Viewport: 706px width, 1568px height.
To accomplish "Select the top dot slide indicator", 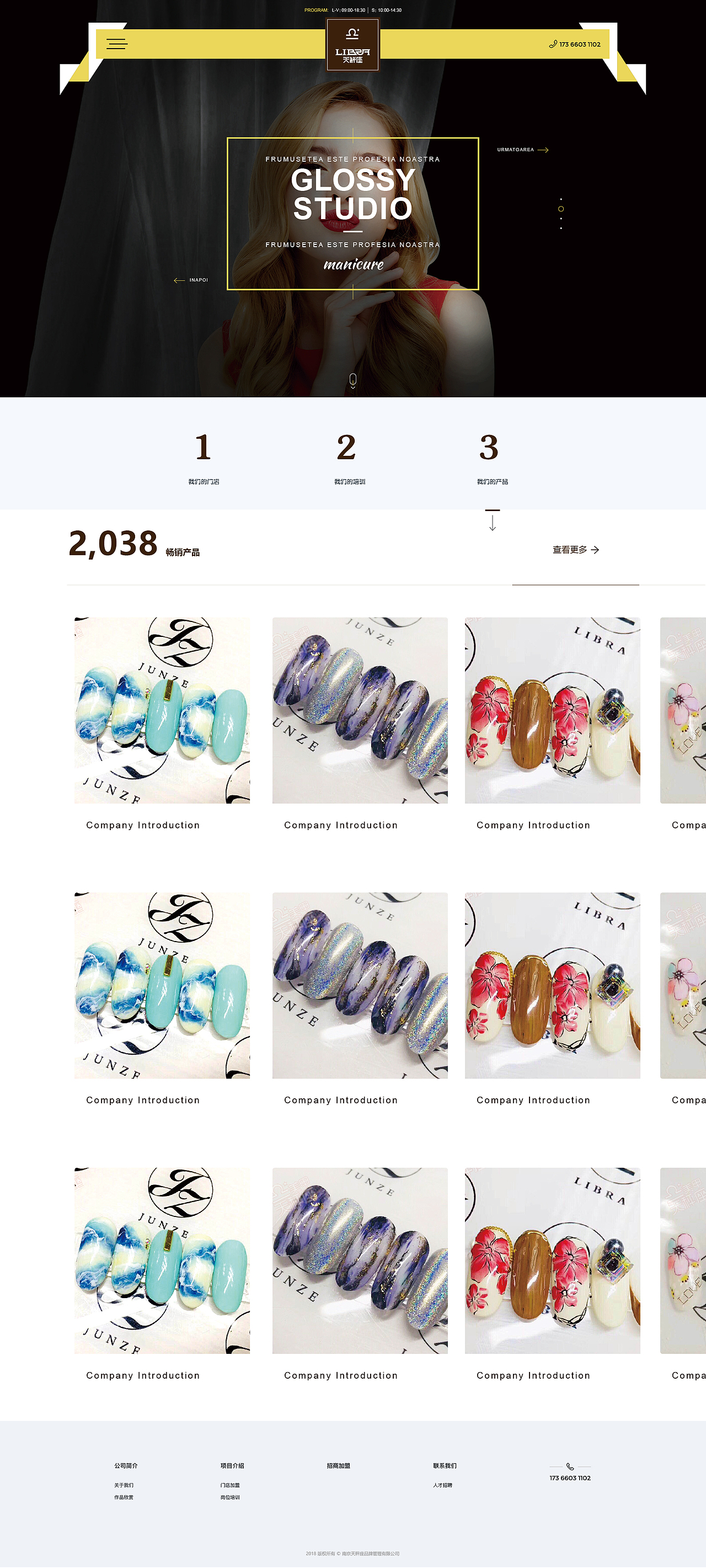I will pyautogui.click(x=561, y=199).
